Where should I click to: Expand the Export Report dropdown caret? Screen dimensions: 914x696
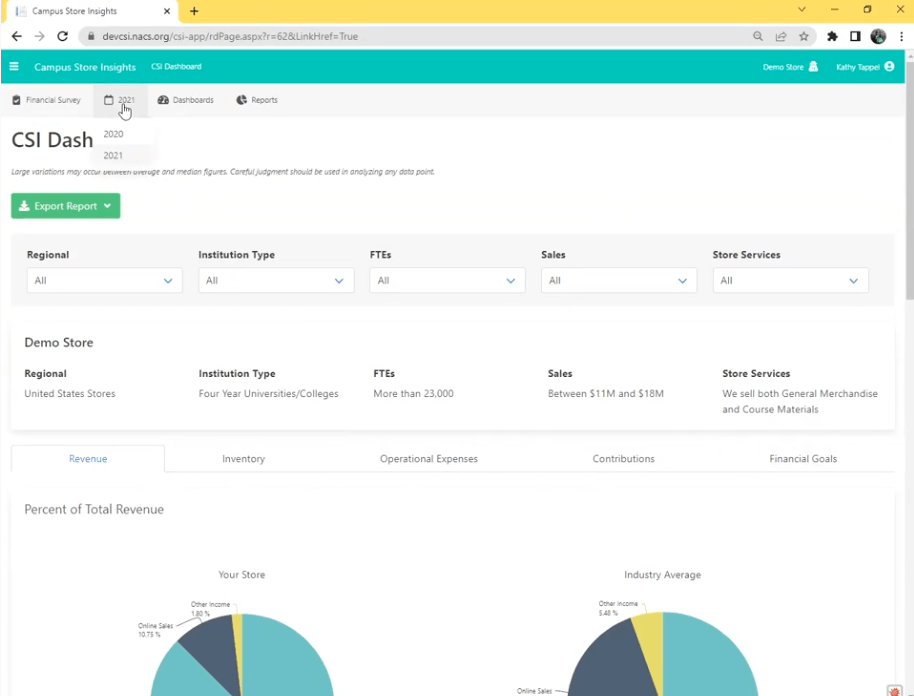[x=107, y=206]
